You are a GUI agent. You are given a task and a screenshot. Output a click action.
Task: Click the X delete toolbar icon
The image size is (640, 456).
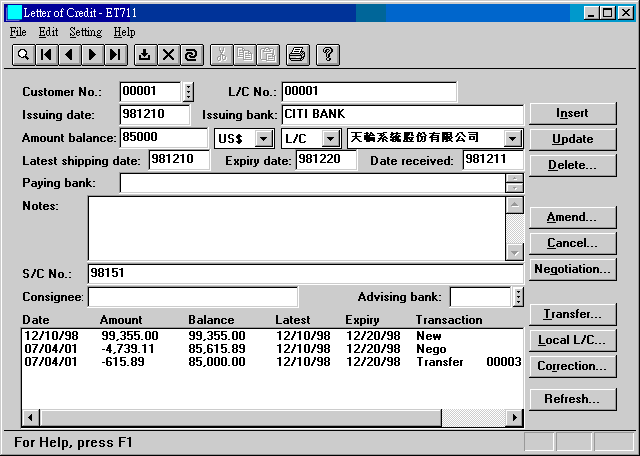tap(168, 55)
